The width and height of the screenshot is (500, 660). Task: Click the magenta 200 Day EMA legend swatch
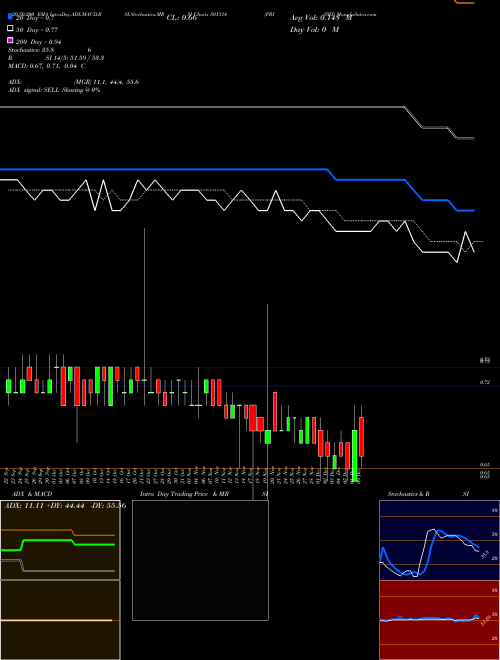[10, 40]
